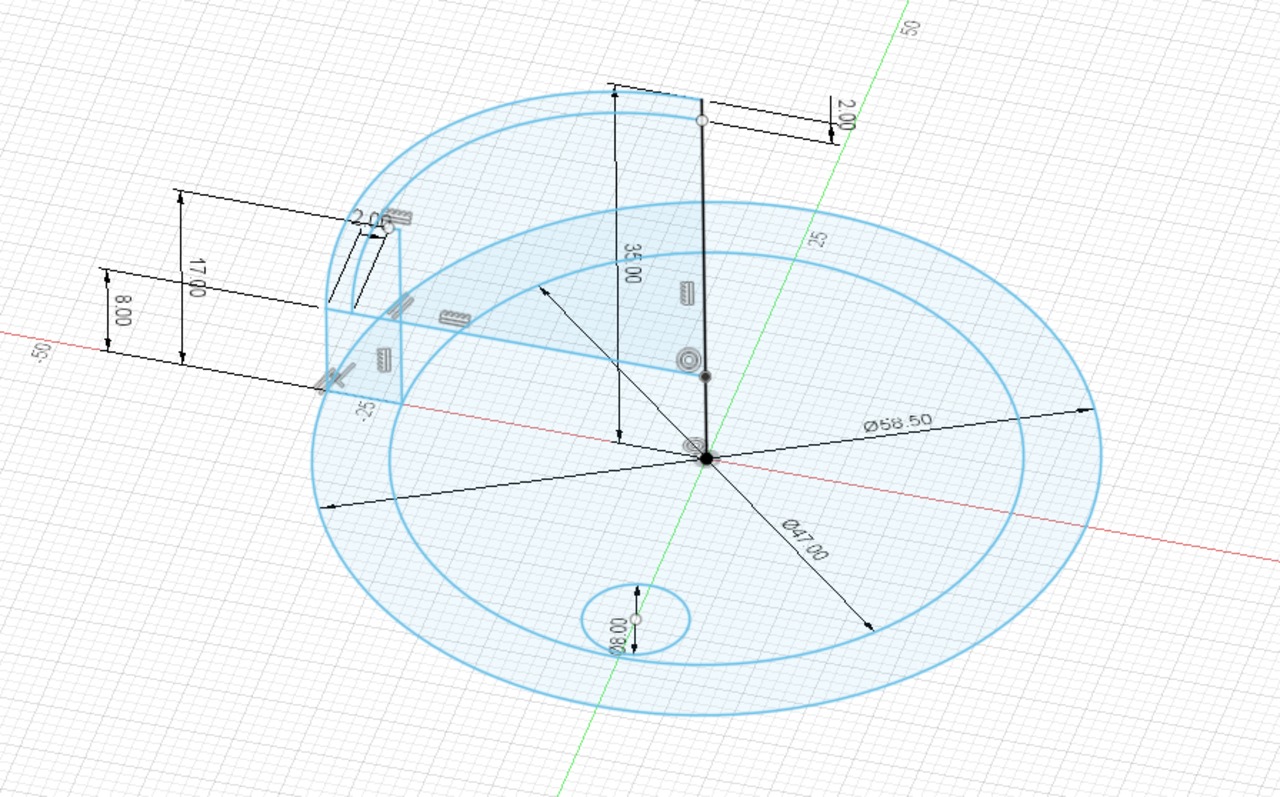The image size is (1280, 797).
Task: Pick the dark point on the black vertical line
Action: tap(705, 377)
